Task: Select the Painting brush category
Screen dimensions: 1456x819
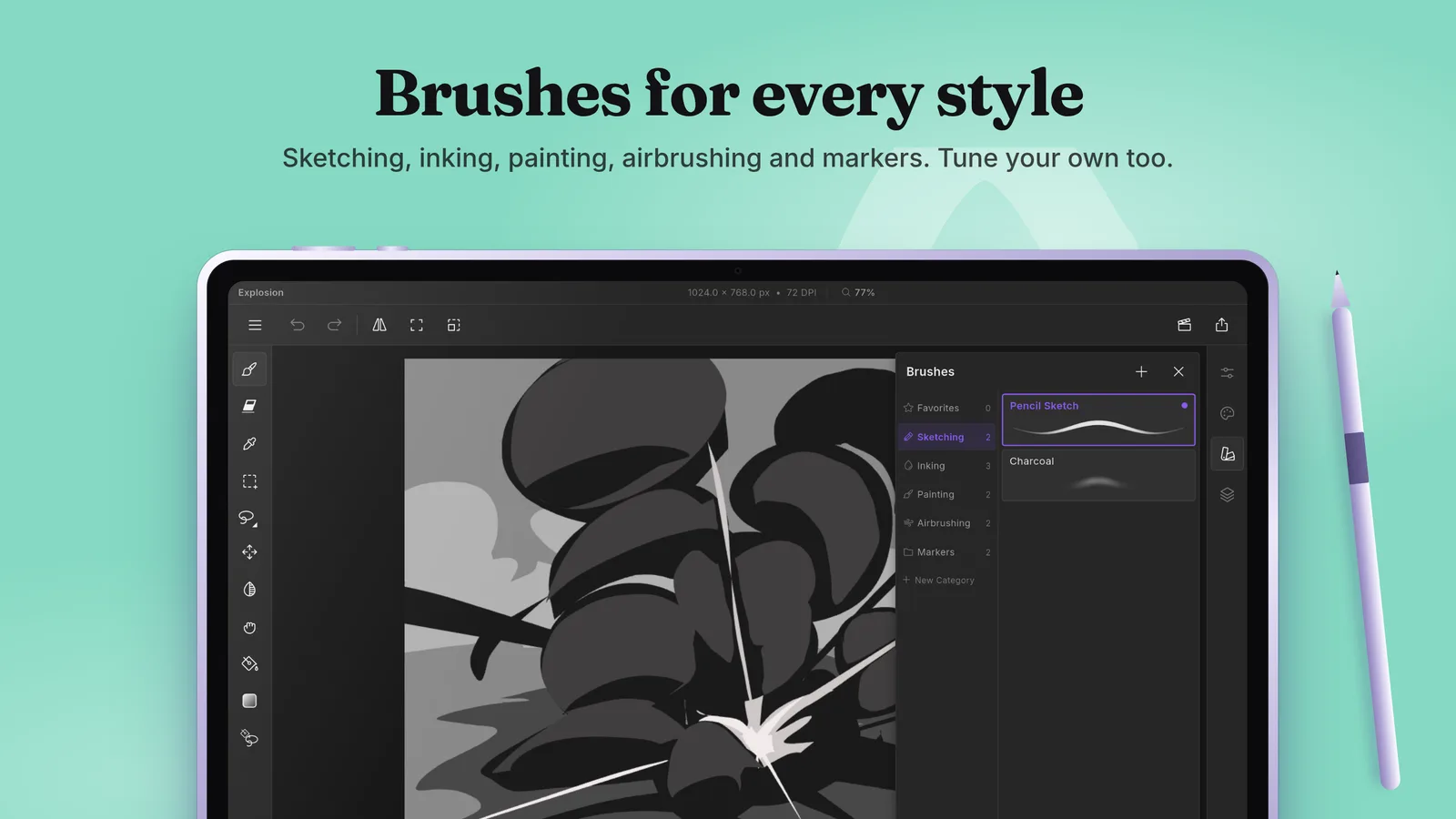Action: coord(946,494)
